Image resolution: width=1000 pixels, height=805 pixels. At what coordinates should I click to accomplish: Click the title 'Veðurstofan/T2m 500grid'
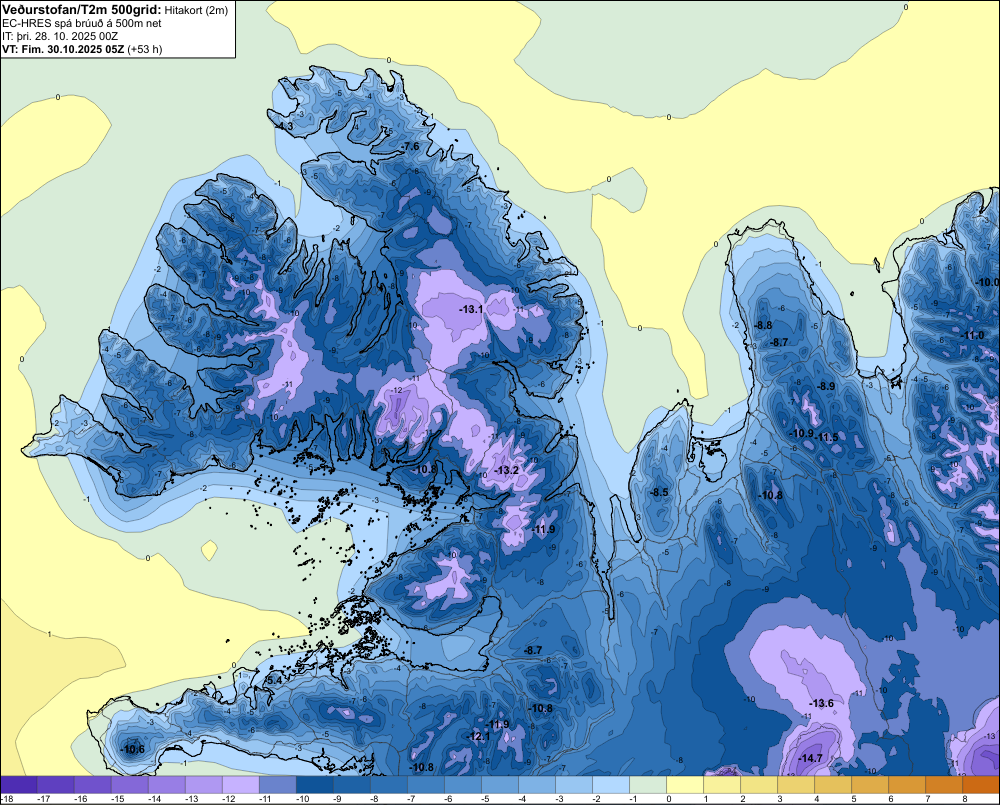tap(82, 10)
